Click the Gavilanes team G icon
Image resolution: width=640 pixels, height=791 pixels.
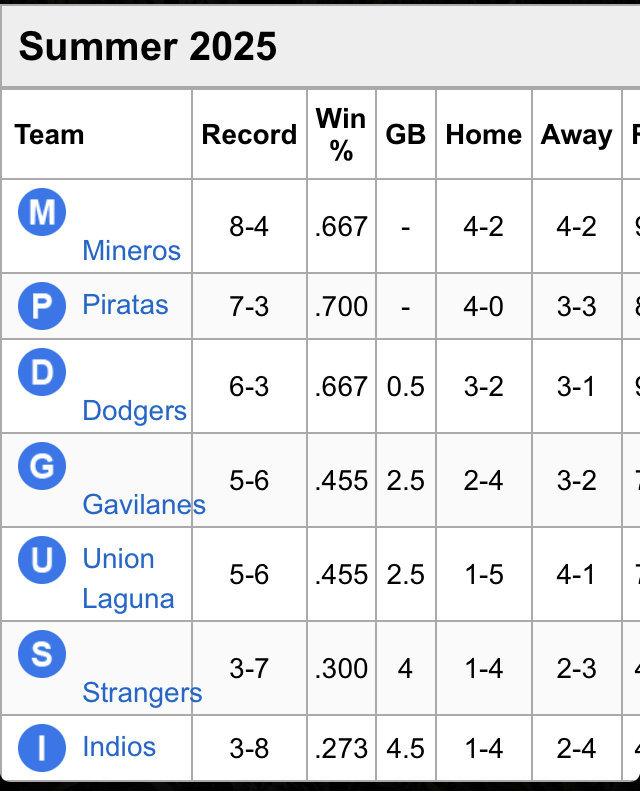pyautogui.click(x=42, y=466)
